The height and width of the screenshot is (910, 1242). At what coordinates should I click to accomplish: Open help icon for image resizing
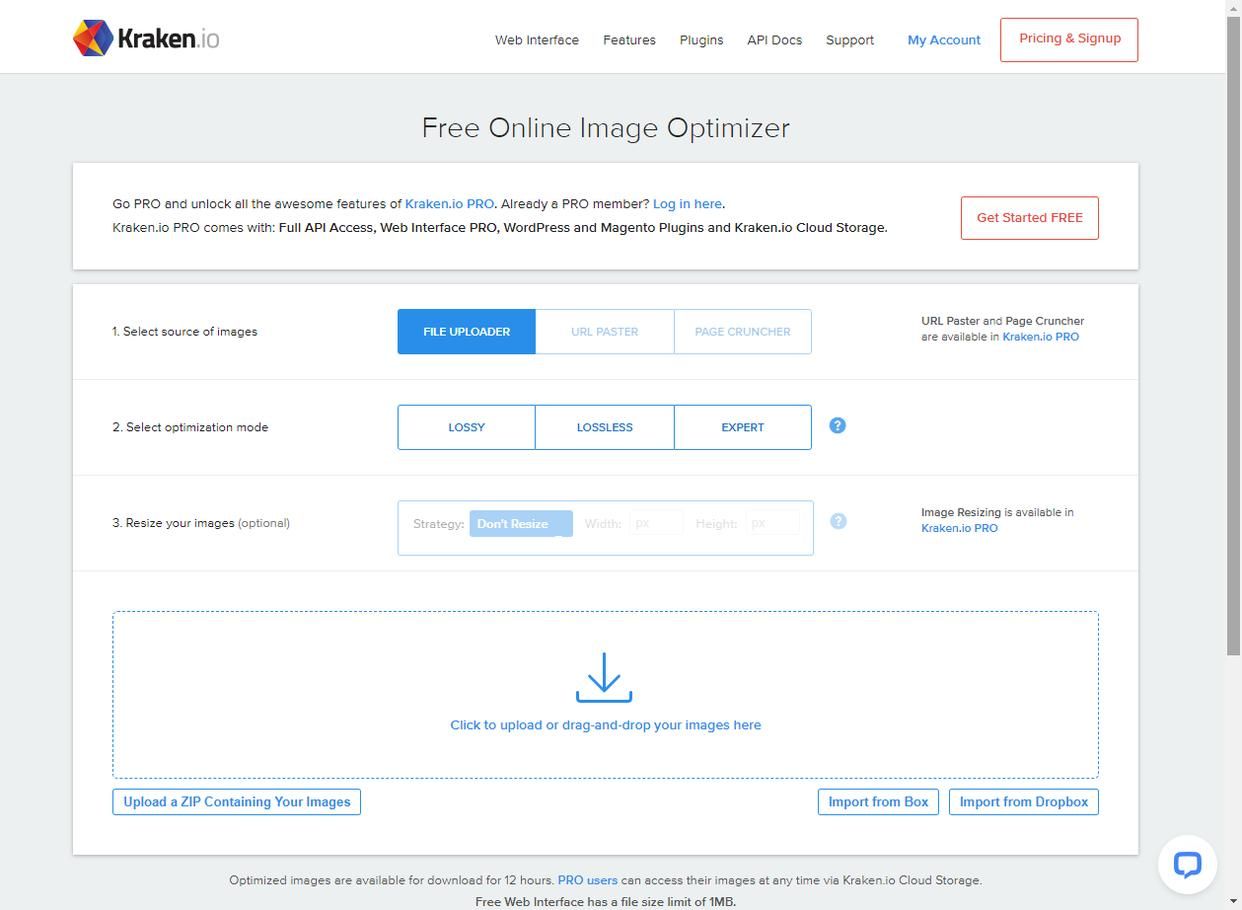point(839,522)
